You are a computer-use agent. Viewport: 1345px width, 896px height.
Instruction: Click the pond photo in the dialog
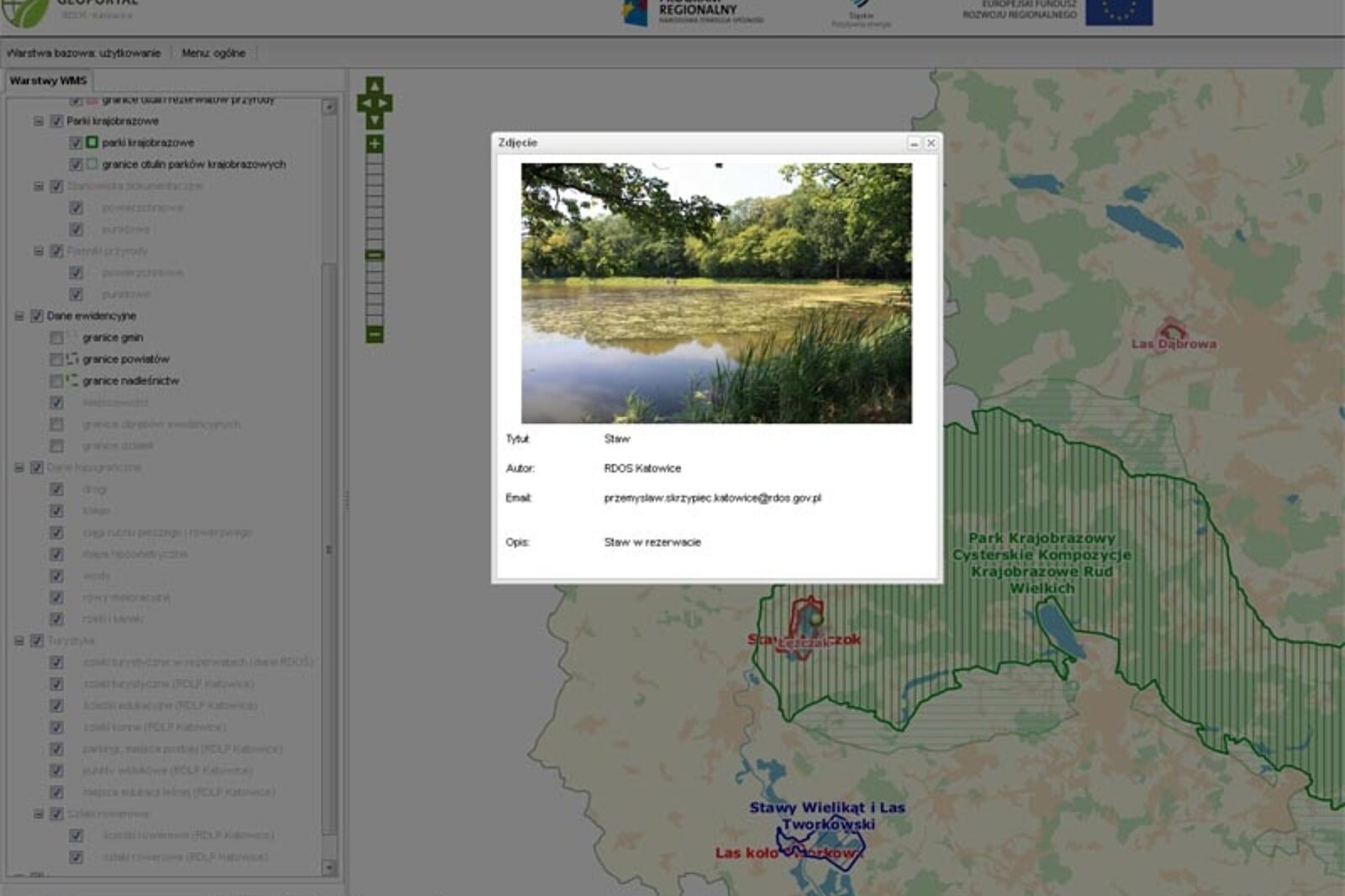pos(716,293)
